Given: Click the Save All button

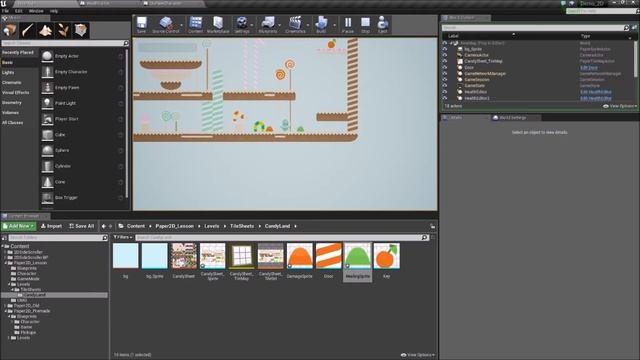Looking at the screenshot, I should click(82, 226).
